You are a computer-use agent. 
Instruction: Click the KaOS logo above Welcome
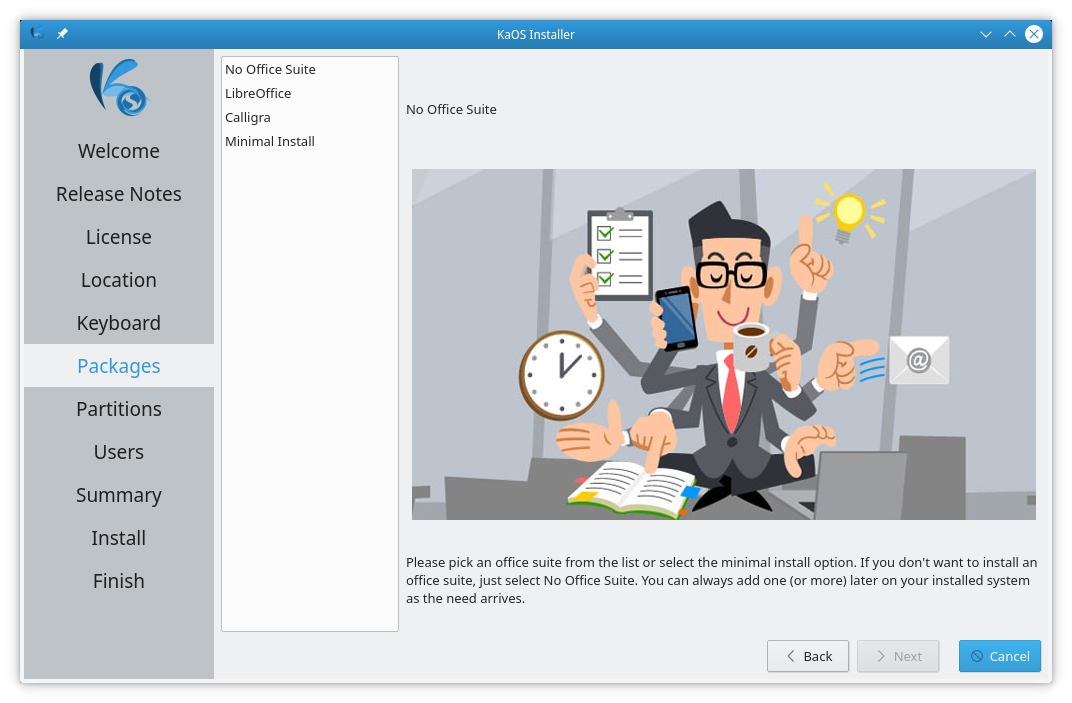(119, 89)
